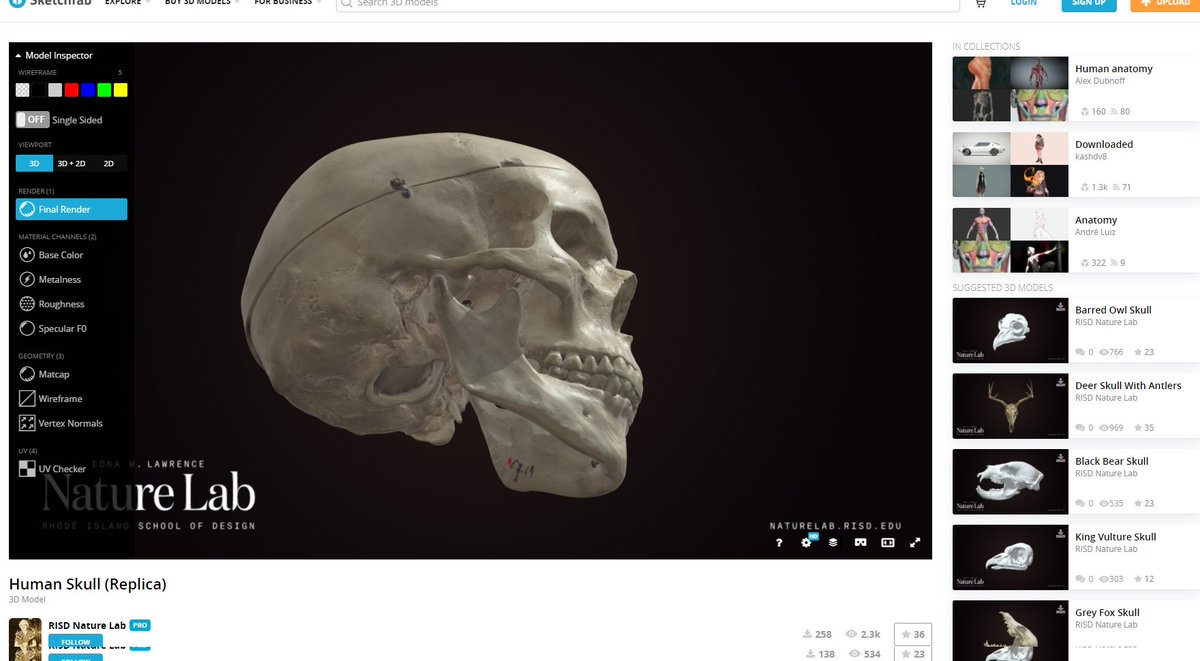Click the RISD Nature Lab author name
This screenshot has height=661, width=1200.
tap(85, 625)
